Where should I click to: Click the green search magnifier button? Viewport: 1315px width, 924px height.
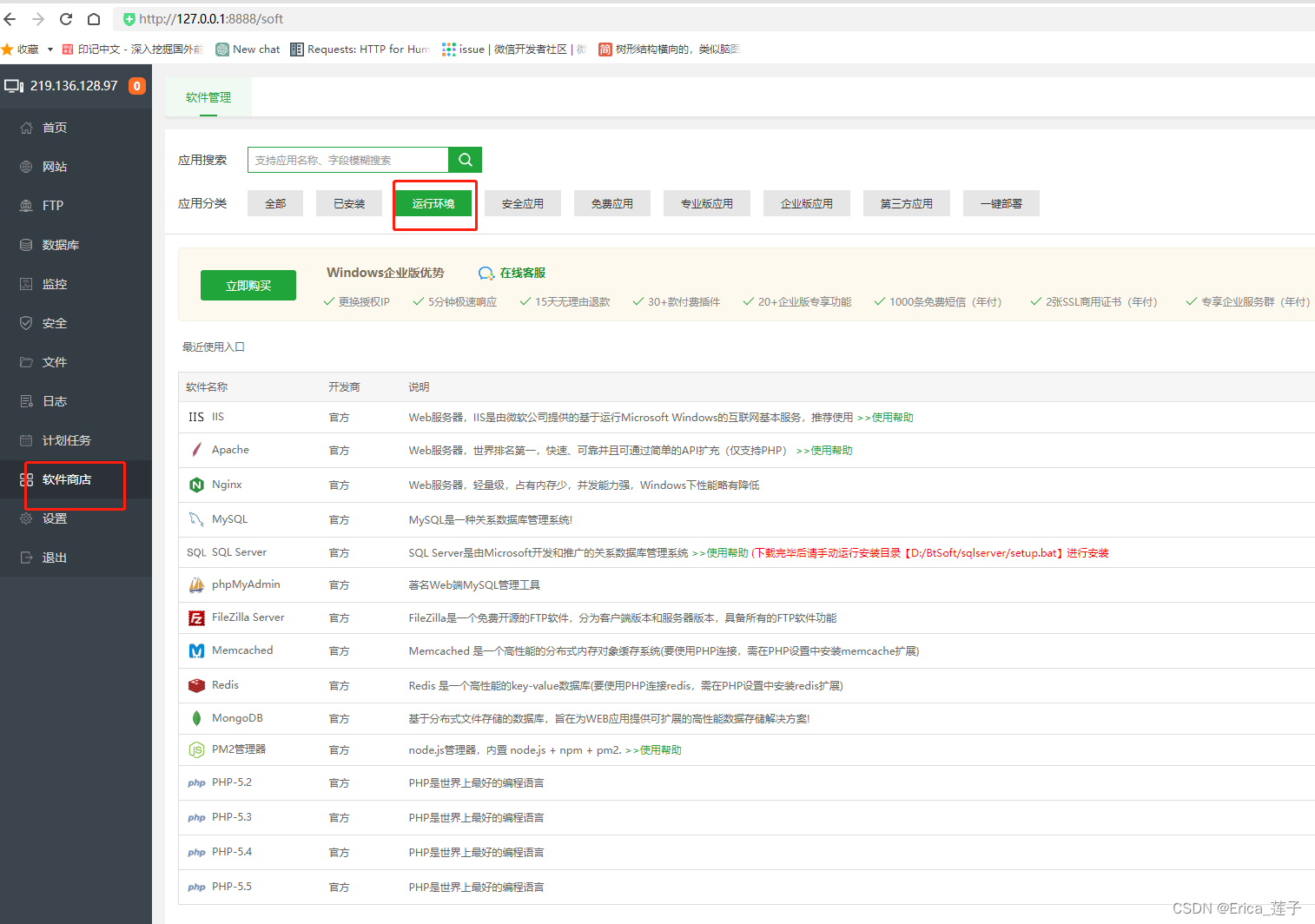tap(466, 160)
